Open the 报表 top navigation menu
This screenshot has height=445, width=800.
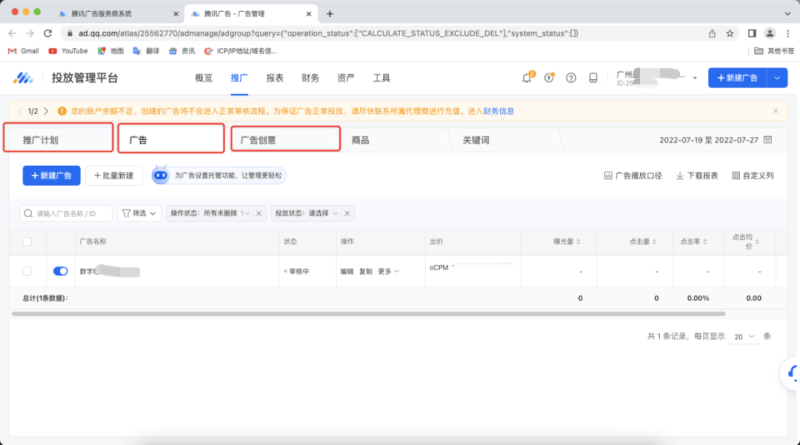click(x=274, y=78)
